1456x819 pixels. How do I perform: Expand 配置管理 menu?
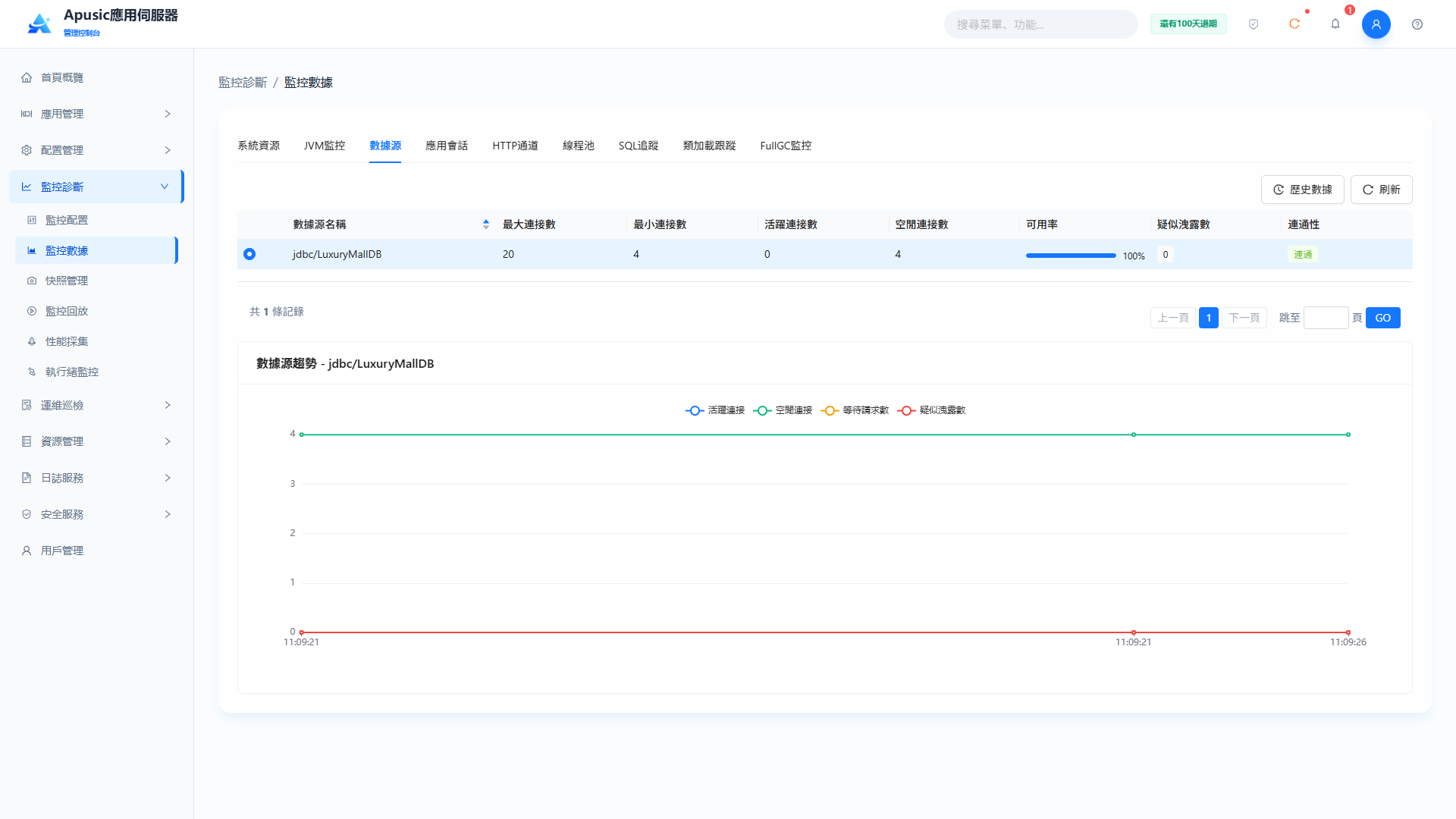tap(97, 150)
